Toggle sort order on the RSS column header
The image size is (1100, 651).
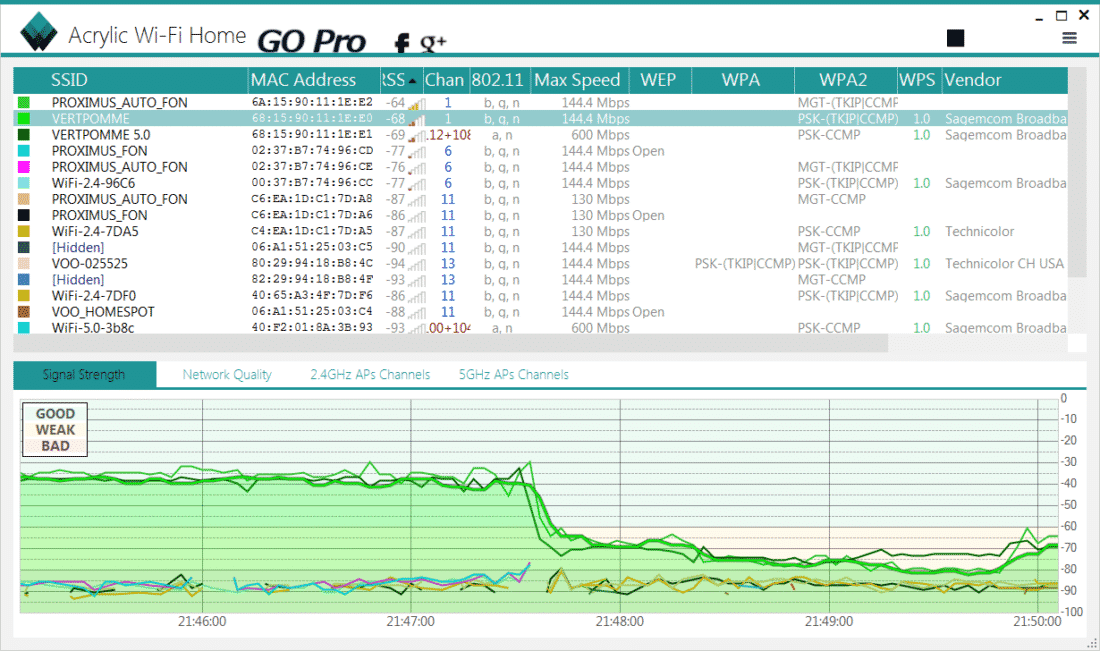point(401,80)
